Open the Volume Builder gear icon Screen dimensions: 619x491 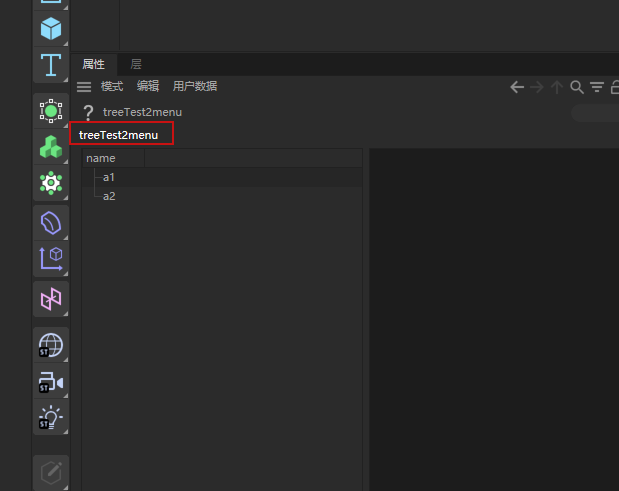51,183
